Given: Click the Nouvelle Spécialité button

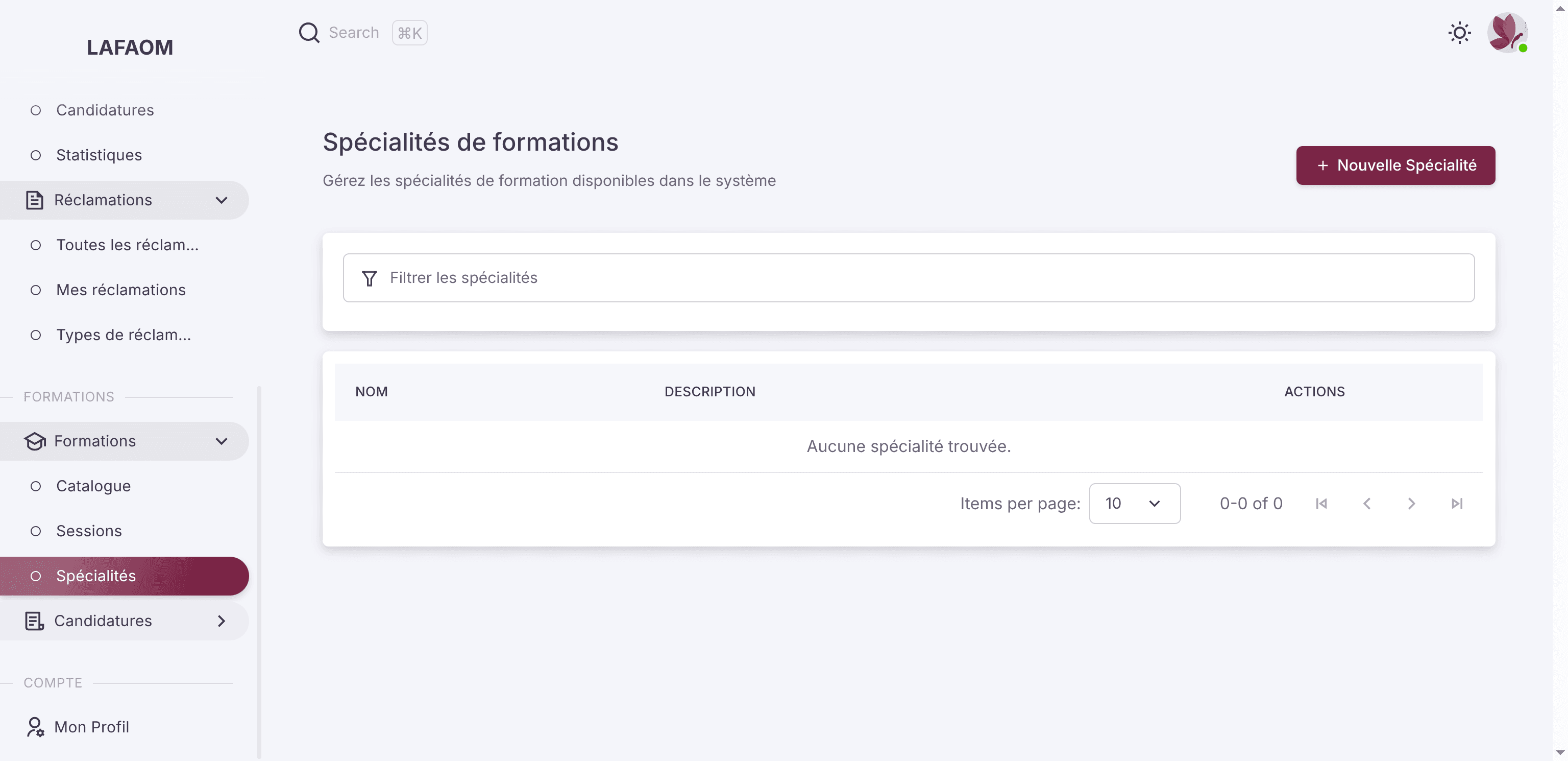Looking at the screenshot, I should 1395,165.
